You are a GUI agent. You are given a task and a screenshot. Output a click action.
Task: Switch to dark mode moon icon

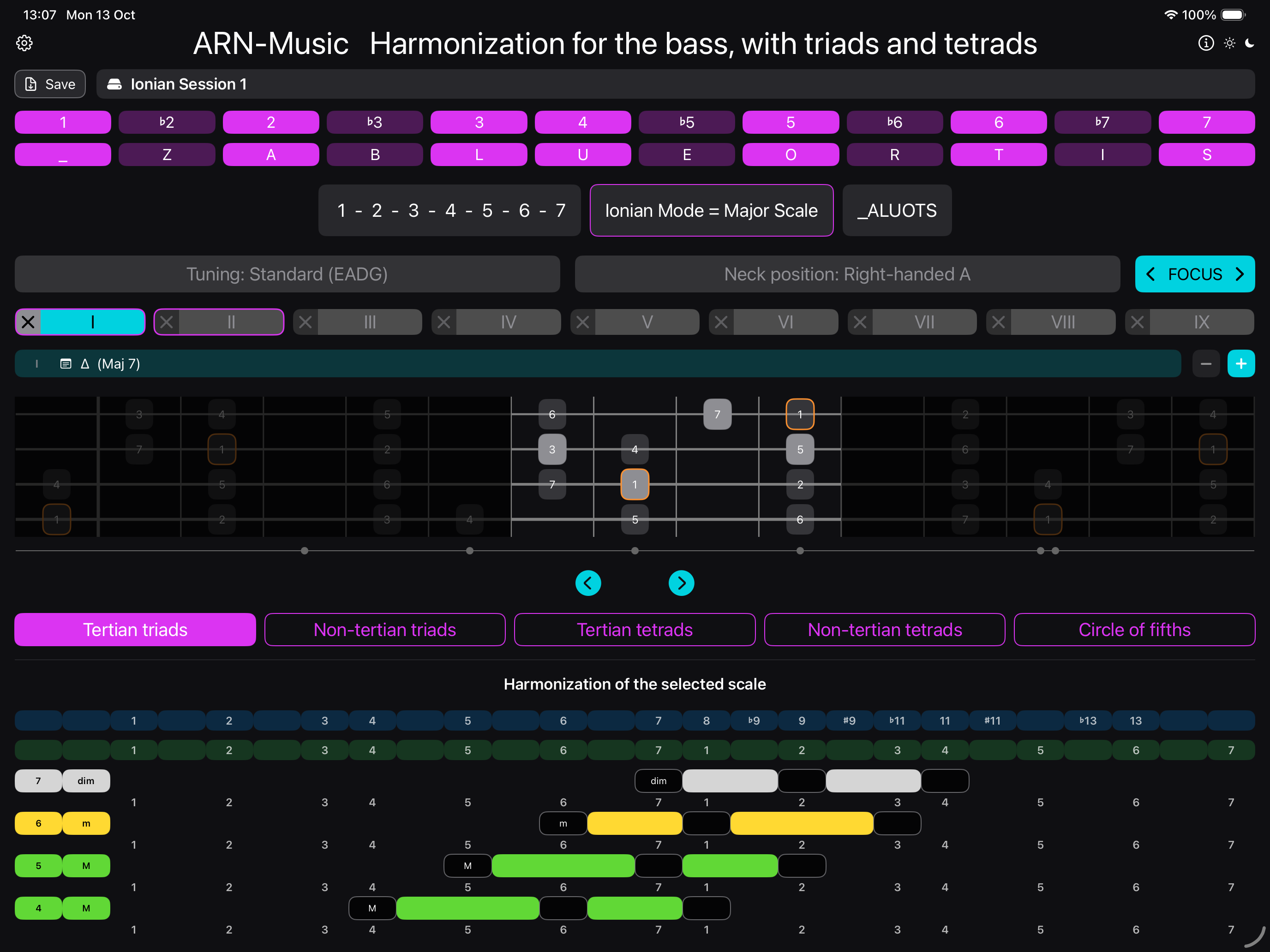(1250, 43)
